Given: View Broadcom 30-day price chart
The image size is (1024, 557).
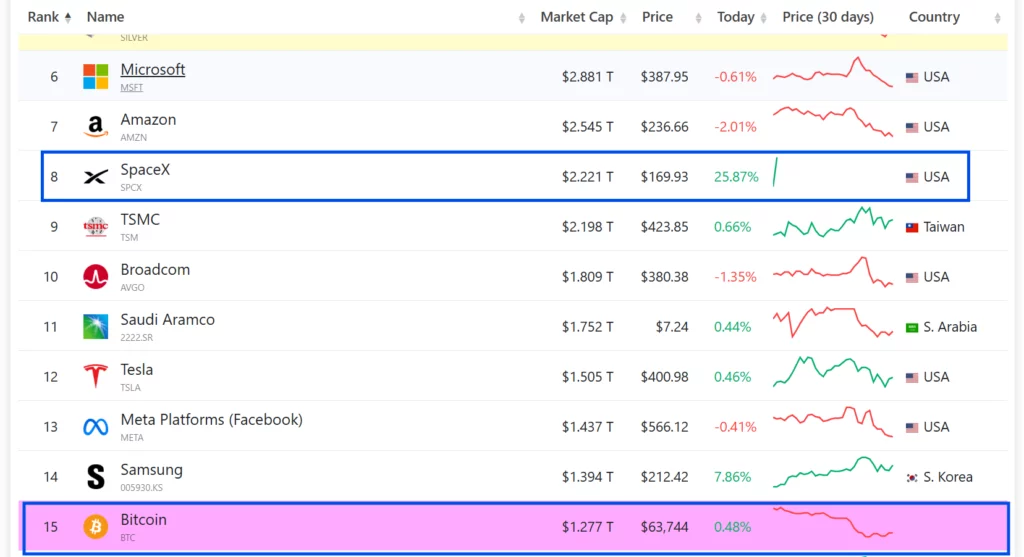Looking at the screenshot, I should [833, 272].
